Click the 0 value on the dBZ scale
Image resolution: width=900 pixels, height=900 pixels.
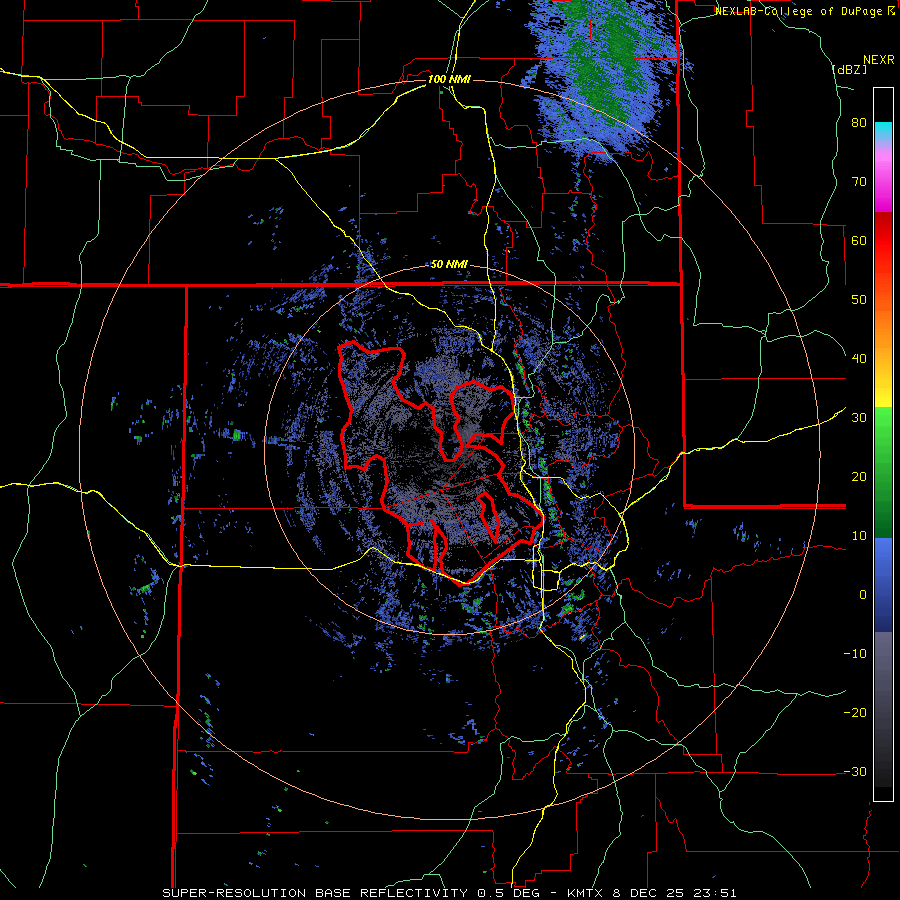tap(863, 595)
